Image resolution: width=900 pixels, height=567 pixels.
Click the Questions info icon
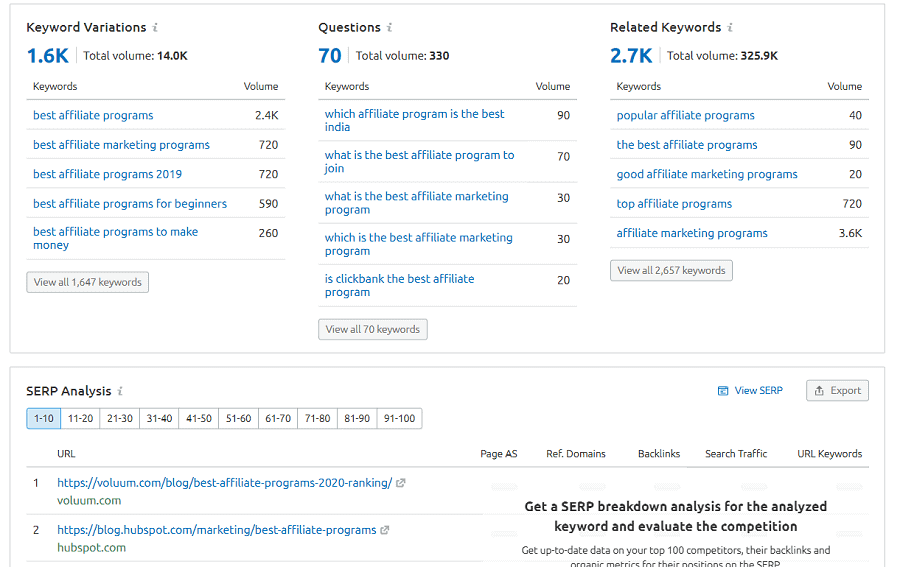click(389, 27)
